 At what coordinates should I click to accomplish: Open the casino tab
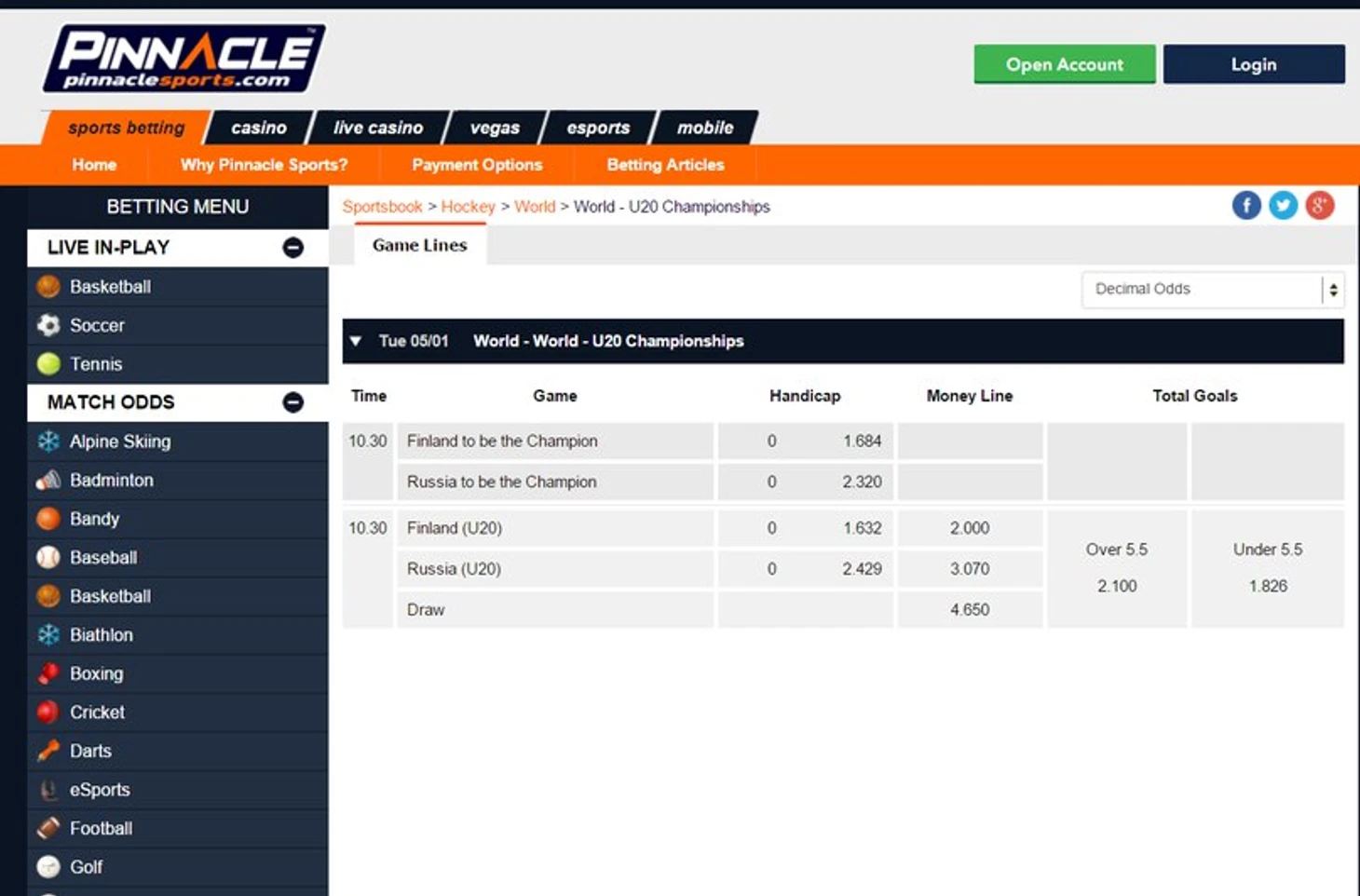259,128
